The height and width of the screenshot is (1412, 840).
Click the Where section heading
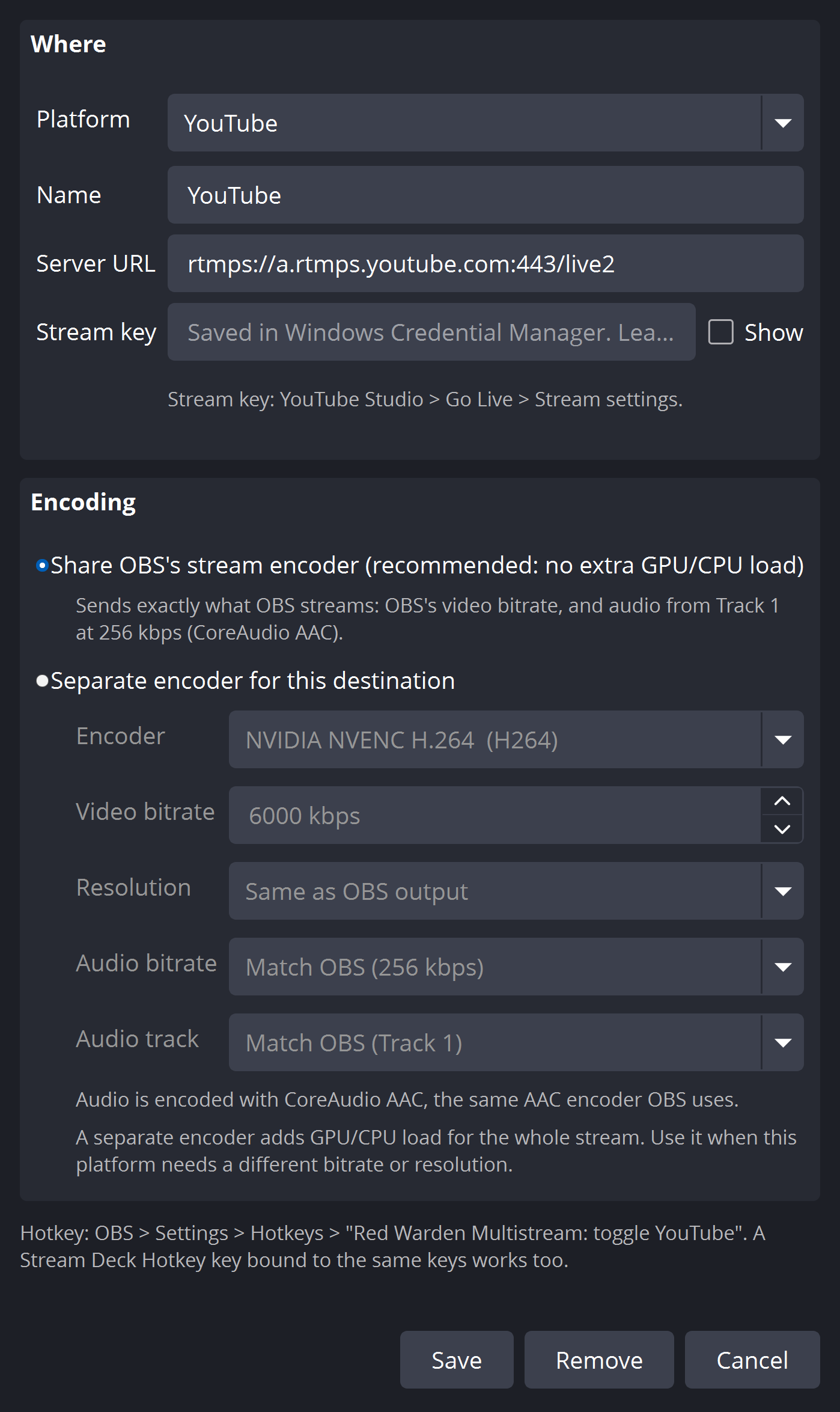tap(68, 44)
